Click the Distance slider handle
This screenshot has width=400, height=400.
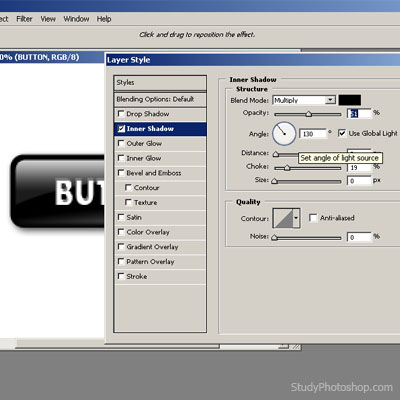point(276,154)
